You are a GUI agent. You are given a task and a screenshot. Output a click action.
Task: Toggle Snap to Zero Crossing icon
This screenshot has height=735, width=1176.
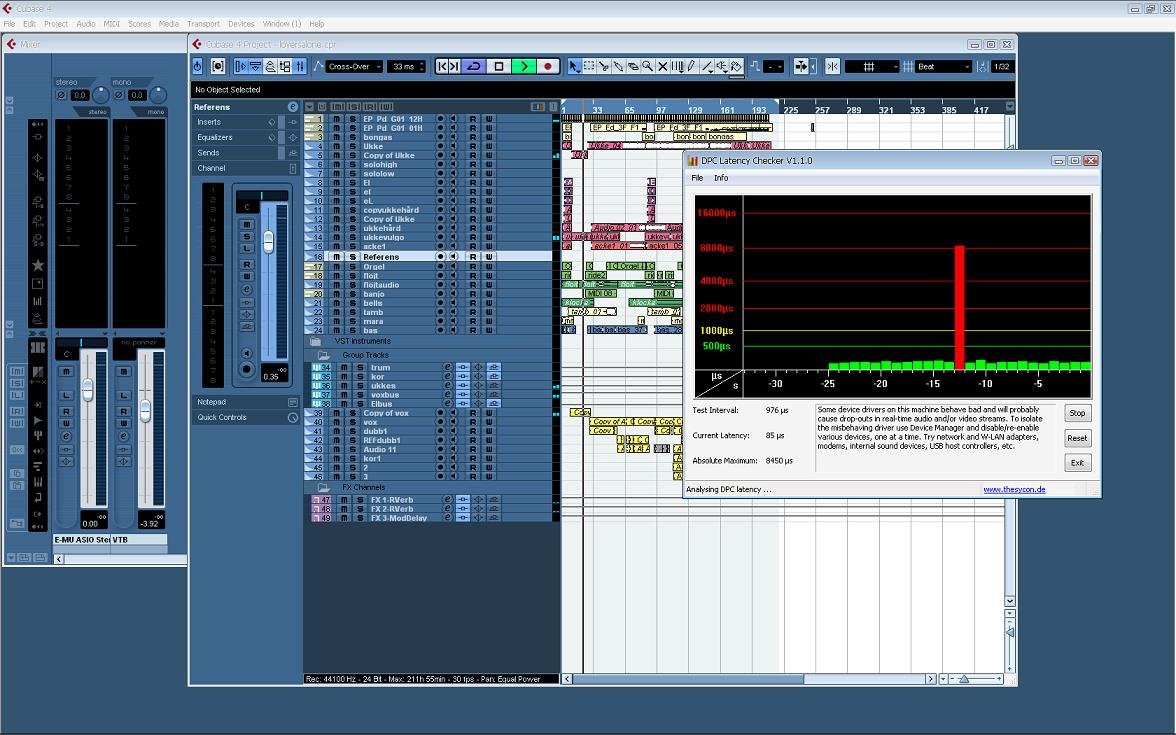coord(755,67)
